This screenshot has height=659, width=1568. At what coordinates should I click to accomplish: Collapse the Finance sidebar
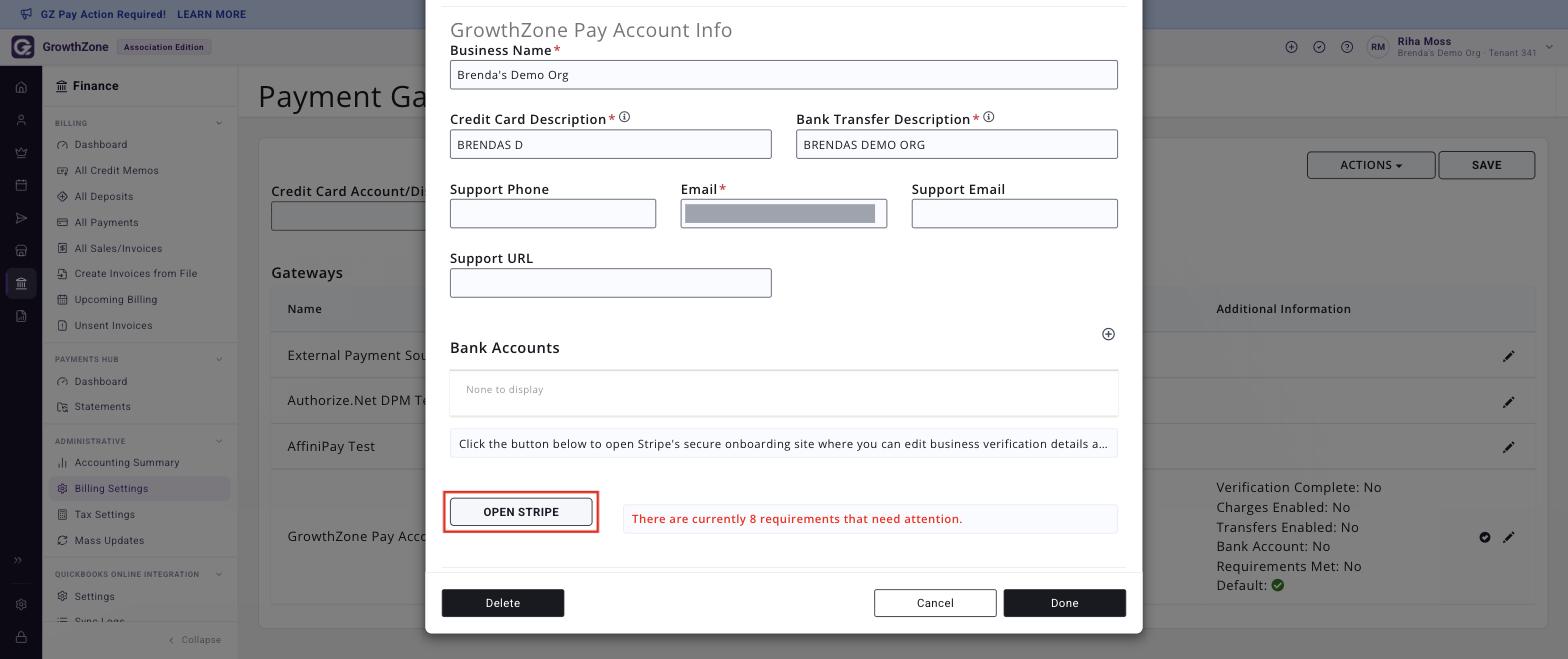195,640
